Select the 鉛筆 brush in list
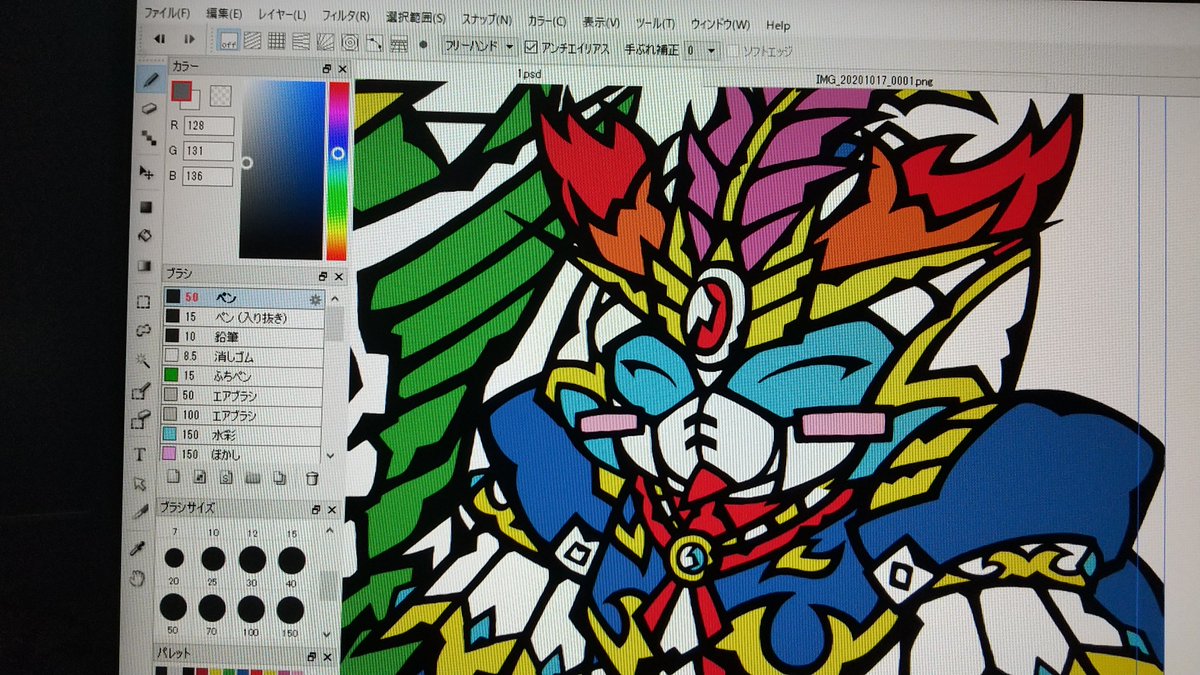Image resolution: width=1200 pixels, height=675 pixels. tap(244, 336)
